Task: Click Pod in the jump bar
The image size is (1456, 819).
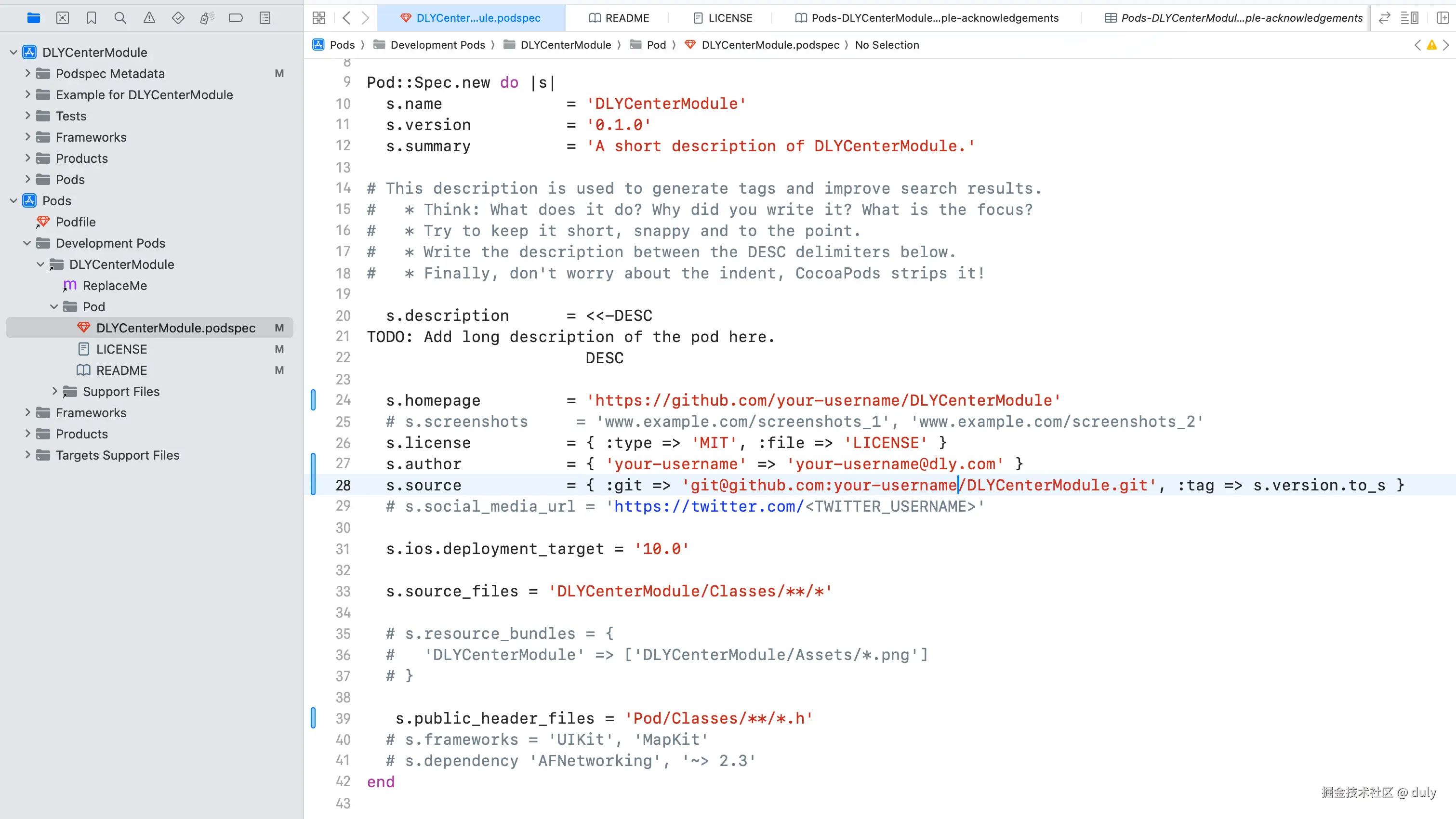Action: (656, 45)
